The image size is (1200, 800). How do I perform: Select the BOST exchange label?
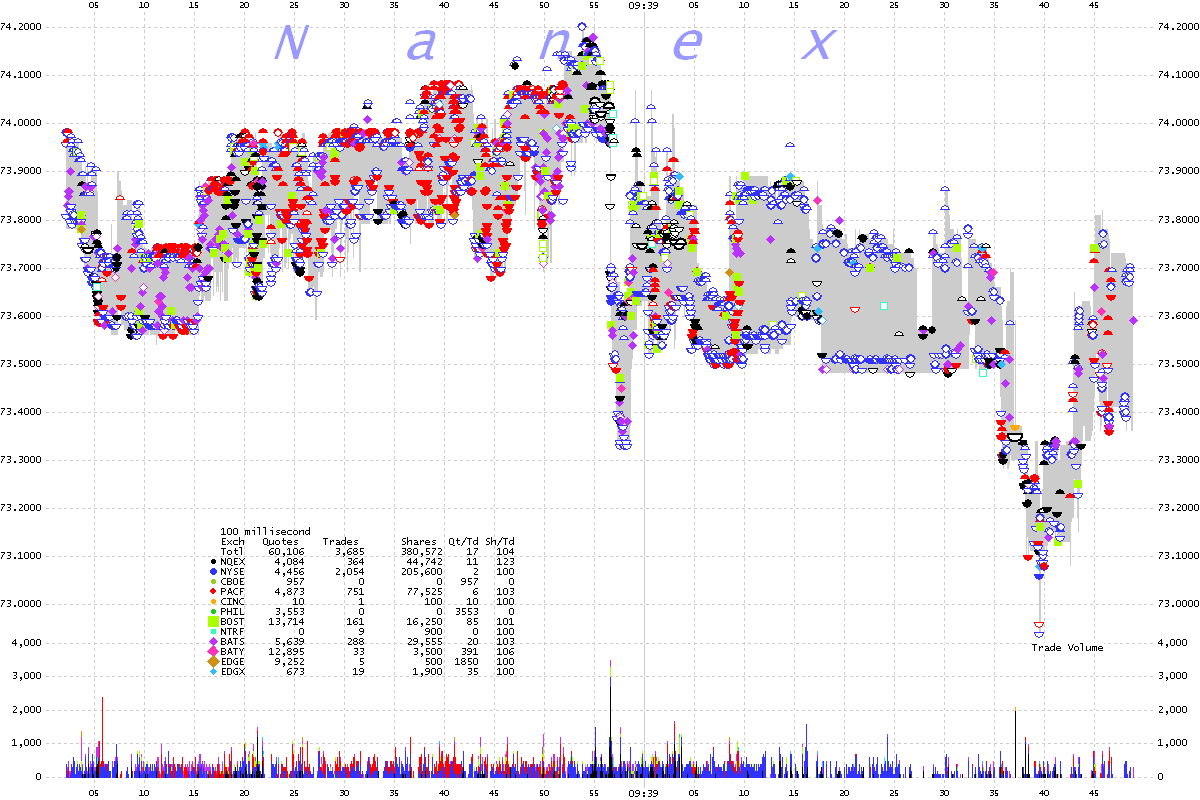[x=232, y=622]
